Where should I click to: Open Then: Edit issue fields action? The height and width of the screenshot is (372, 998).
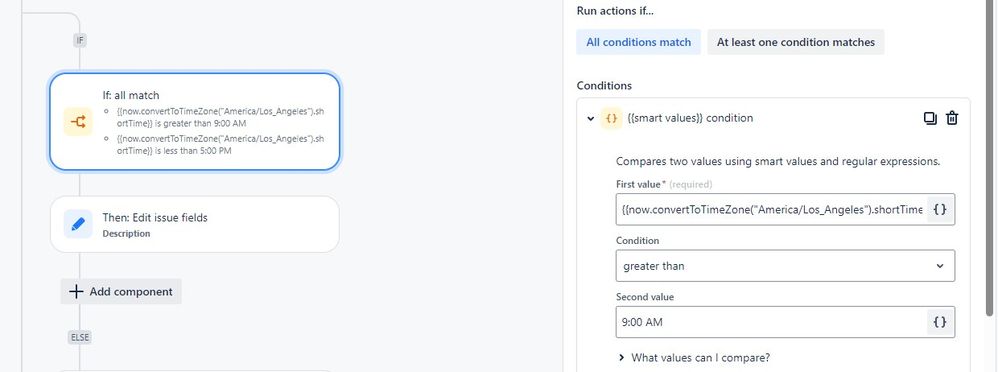195,224
